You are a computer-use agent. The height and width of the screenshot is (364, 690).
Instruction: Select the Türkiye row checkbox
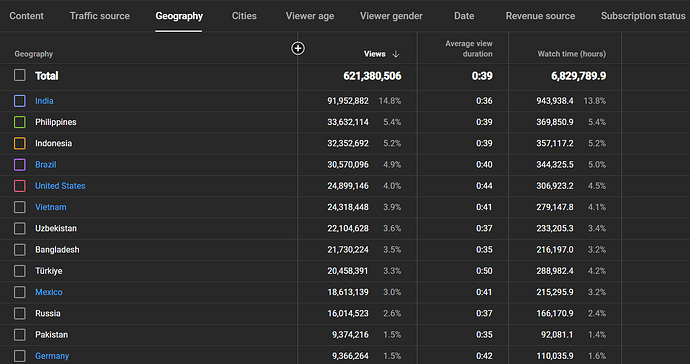point(20,271)
